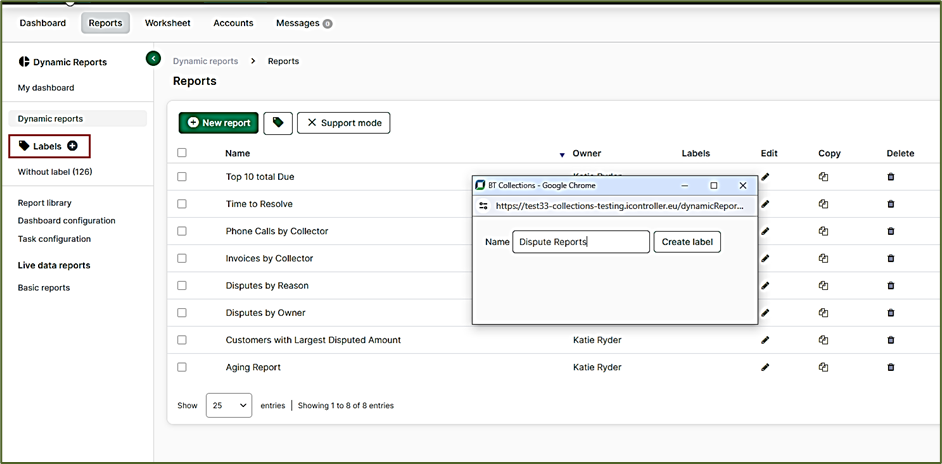
Task: Open Basic reports under Live data
Action: click(x=44, y=287)
